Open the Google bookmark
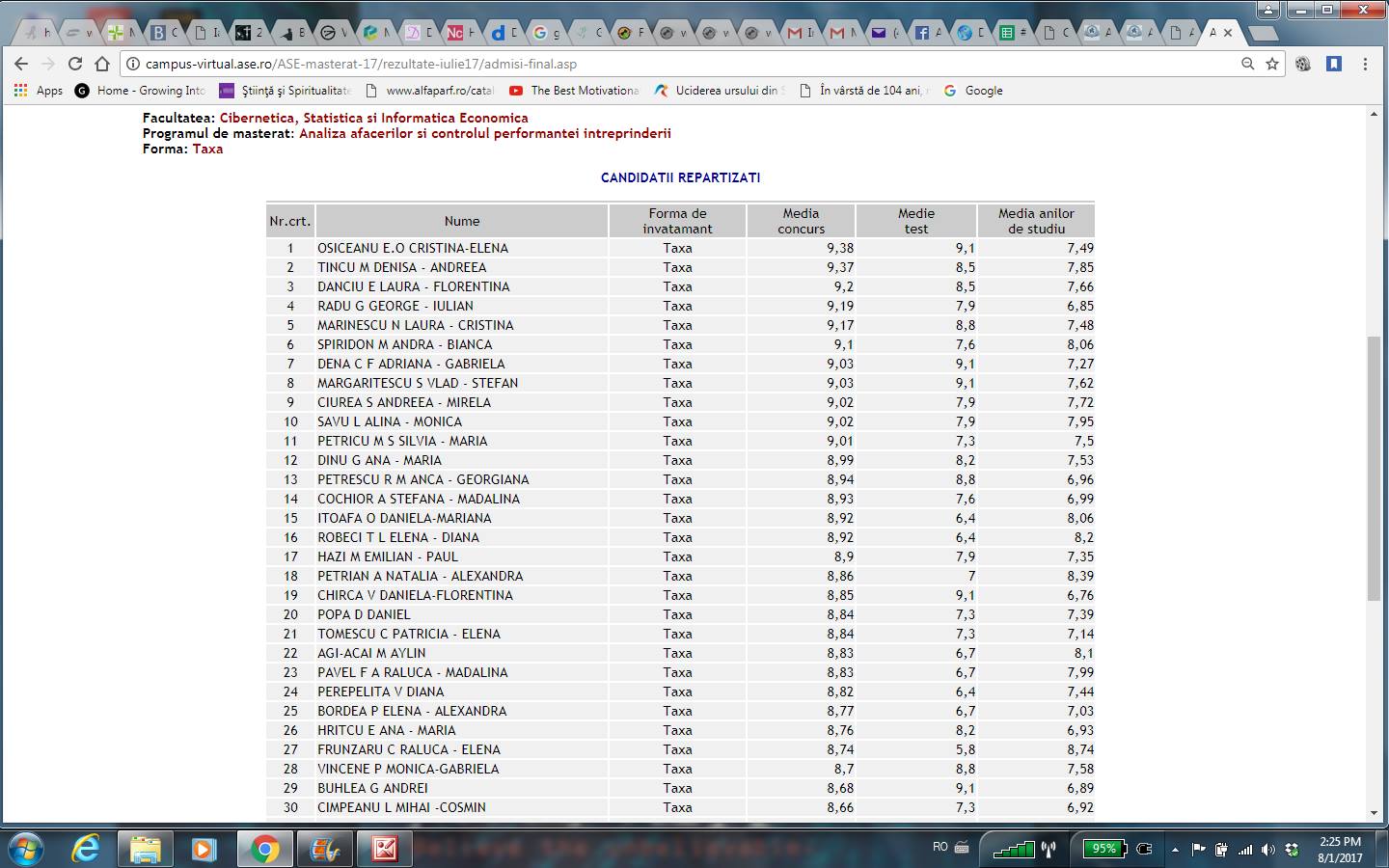 coord(973,91)
